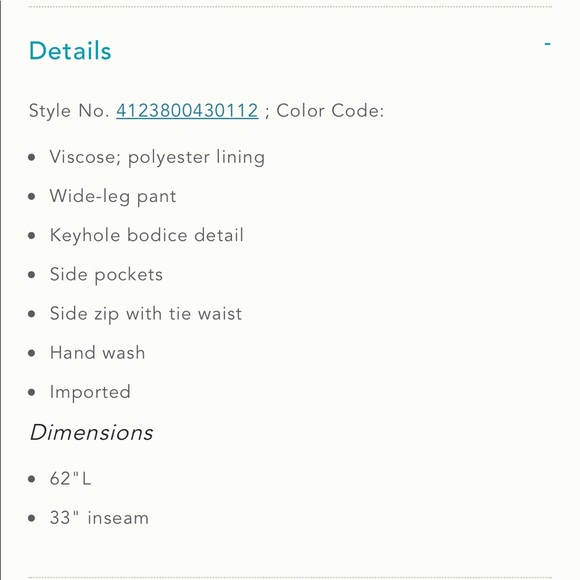This screenshot has height=580, width=580.
Task: Click bullet point beside "Imported"
Action: point(32,392)
